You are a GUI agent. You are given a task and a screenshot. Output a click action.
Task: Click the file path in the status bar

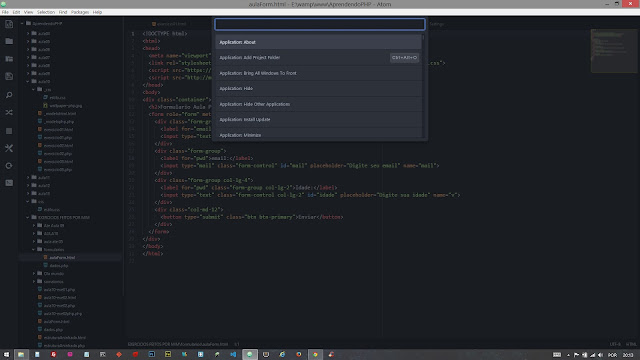pyautogui.click(x=178, y=344)
